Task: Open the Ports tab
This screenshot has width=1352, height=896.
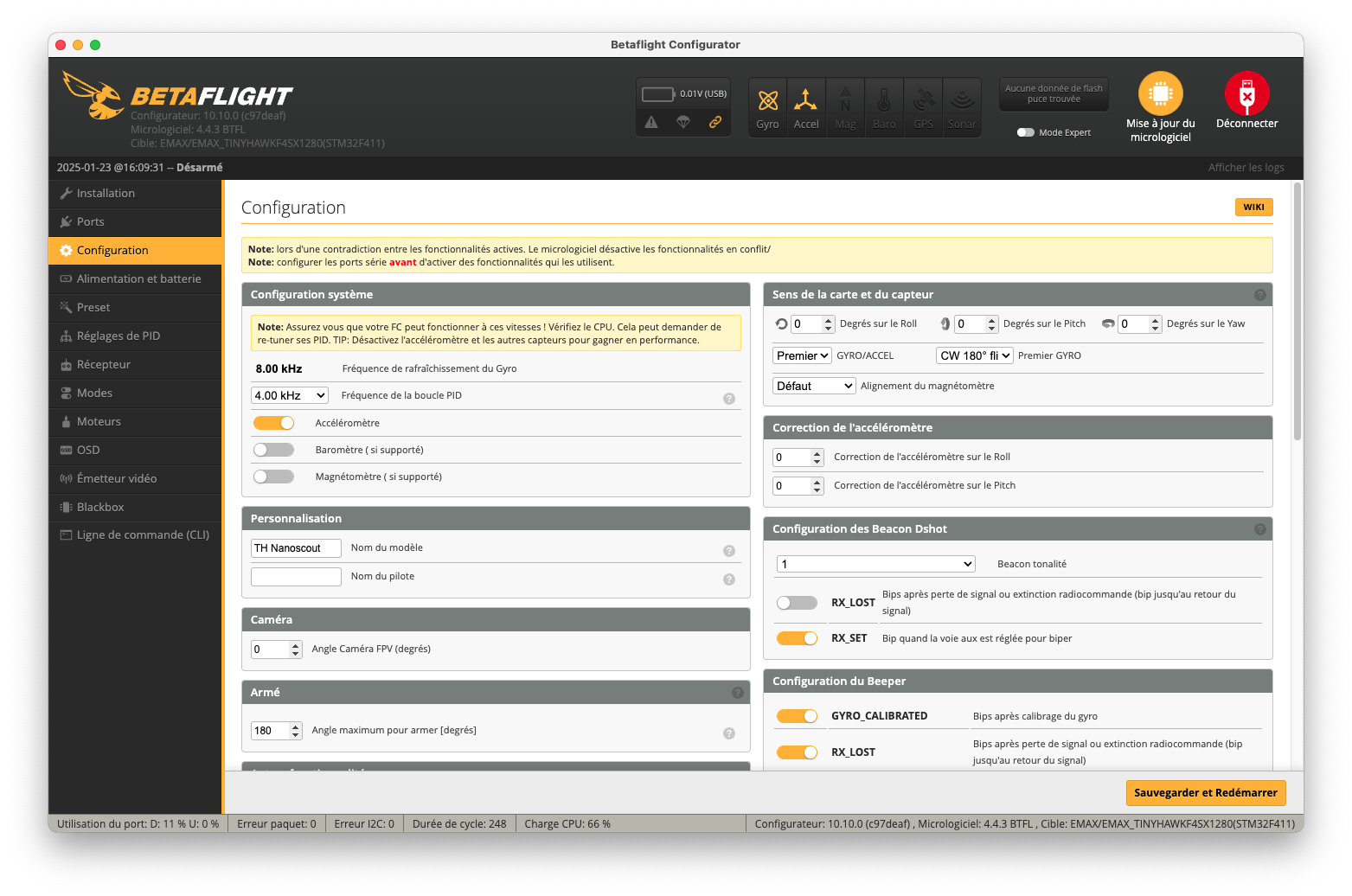Action: (x=135, y=221)
